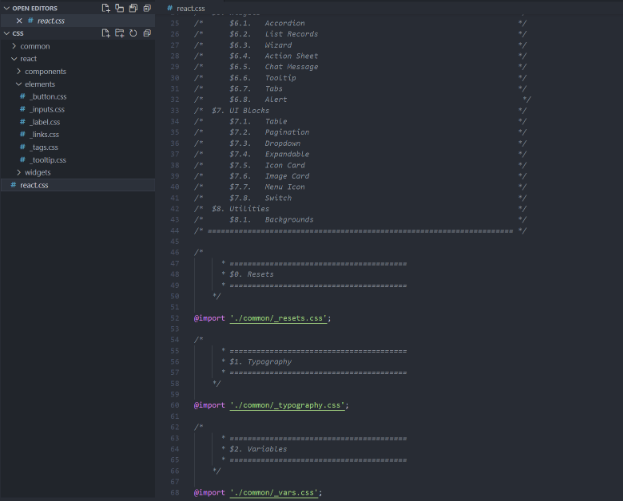Open _tooltip.css file

[x=48, y=160]
